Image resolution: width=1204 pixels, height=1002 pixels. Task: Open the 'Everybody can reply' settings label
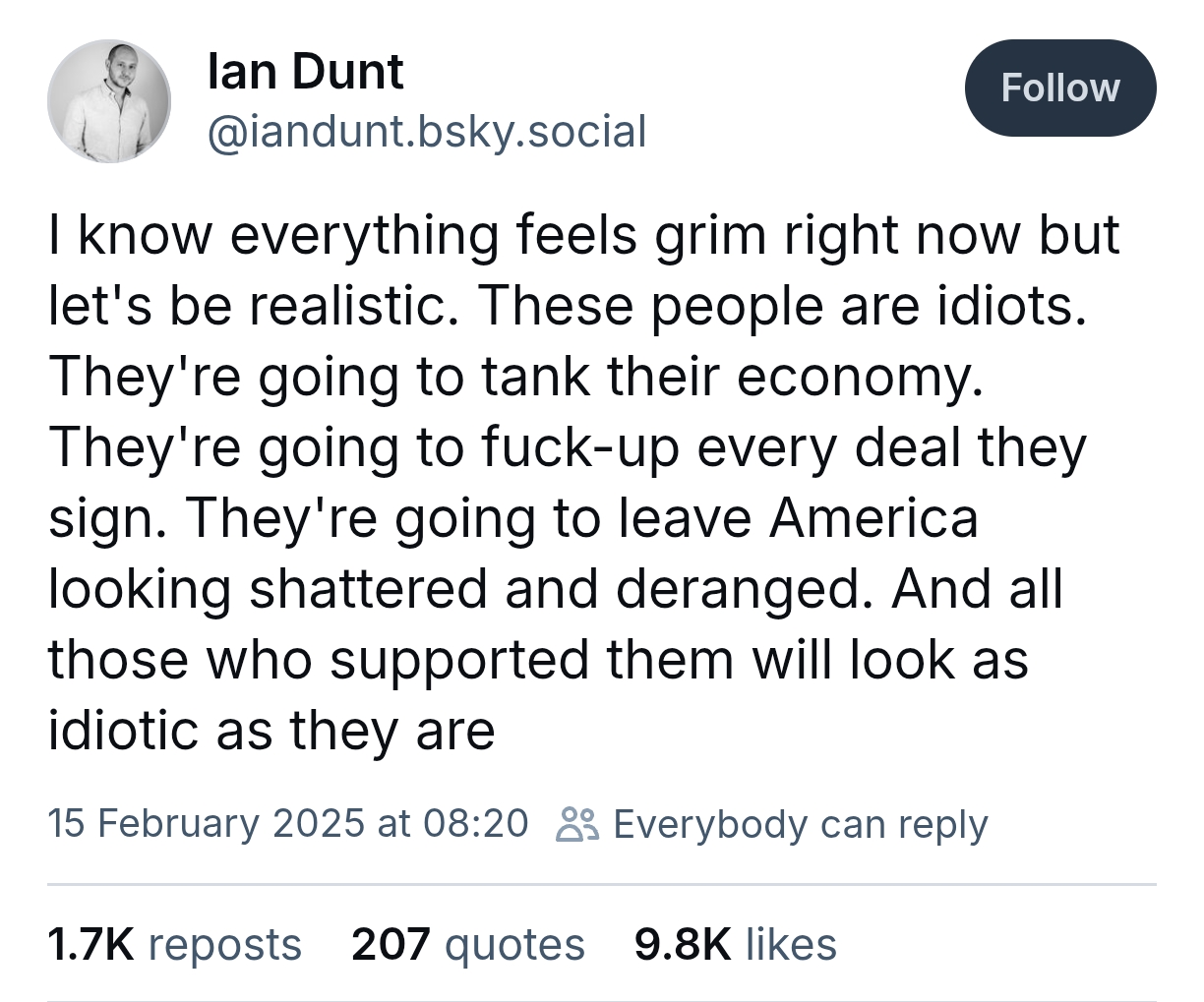800,823
